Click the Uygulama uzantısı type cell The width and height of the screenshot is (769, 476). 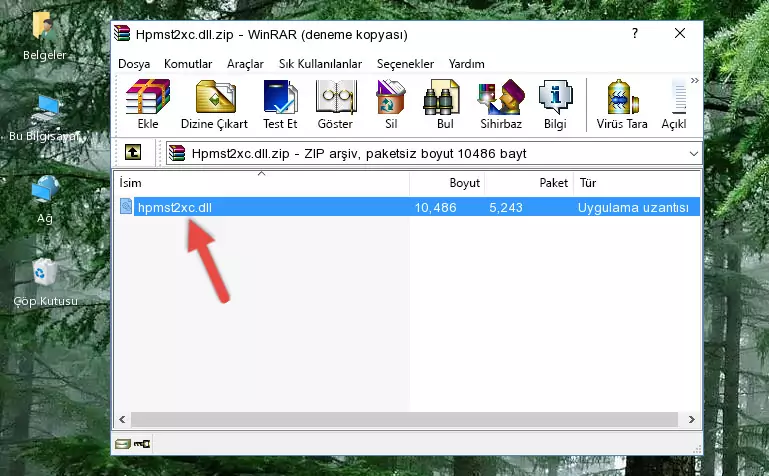[633, 207]
